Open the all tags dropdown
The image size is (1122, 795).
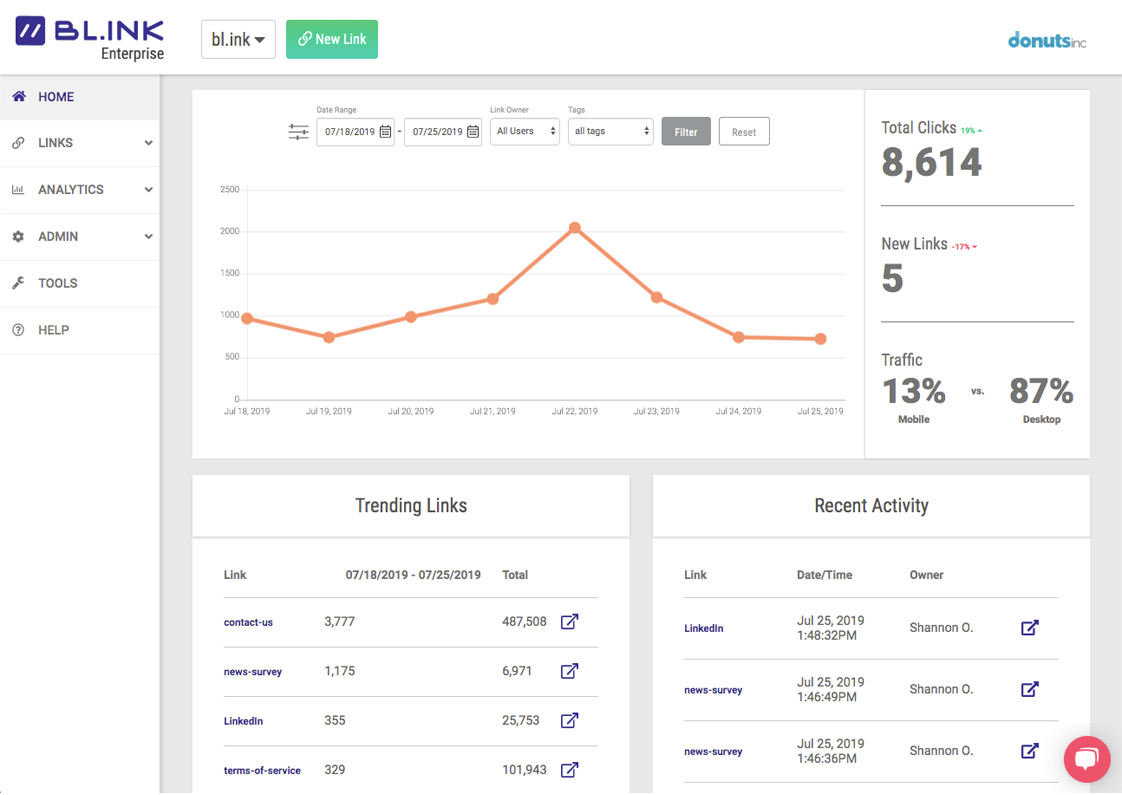pos(610,132)
